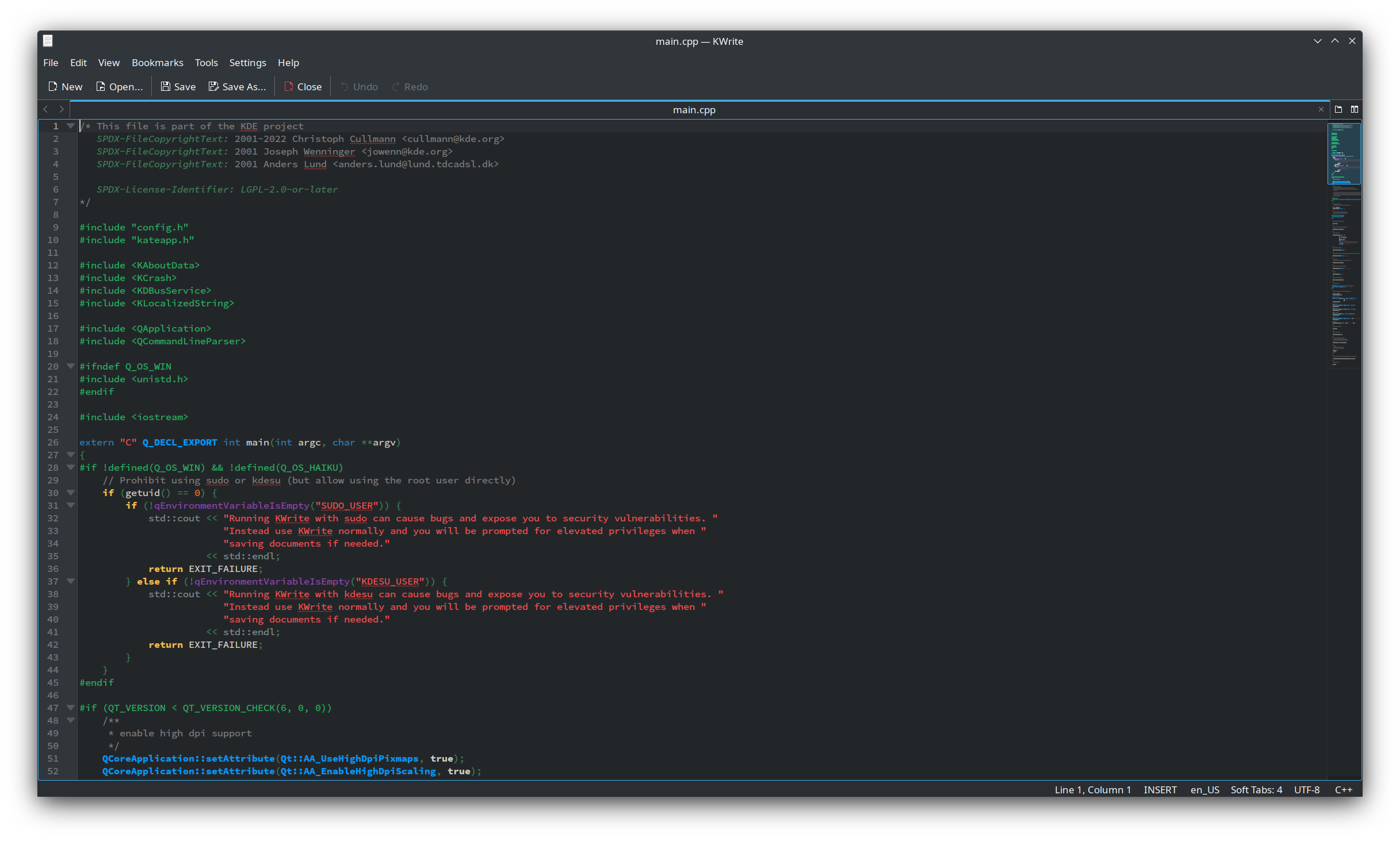
Task: Collapse the SUDO_USER fold at line 31
Action: coord(71,505)
